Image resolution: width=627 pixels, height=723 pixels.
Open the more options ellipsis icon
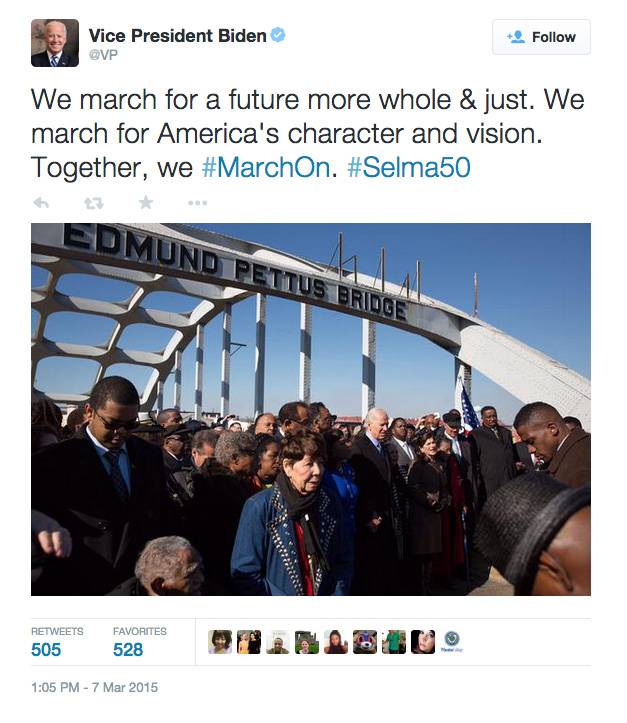pyautogui.click(x=198, y=203)
